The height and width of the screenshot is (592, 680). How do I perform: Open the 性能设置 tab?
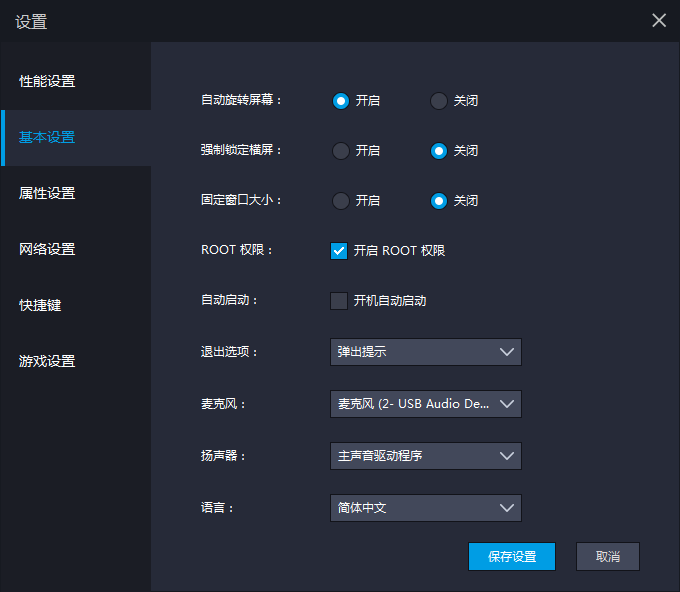coord(47,81)
